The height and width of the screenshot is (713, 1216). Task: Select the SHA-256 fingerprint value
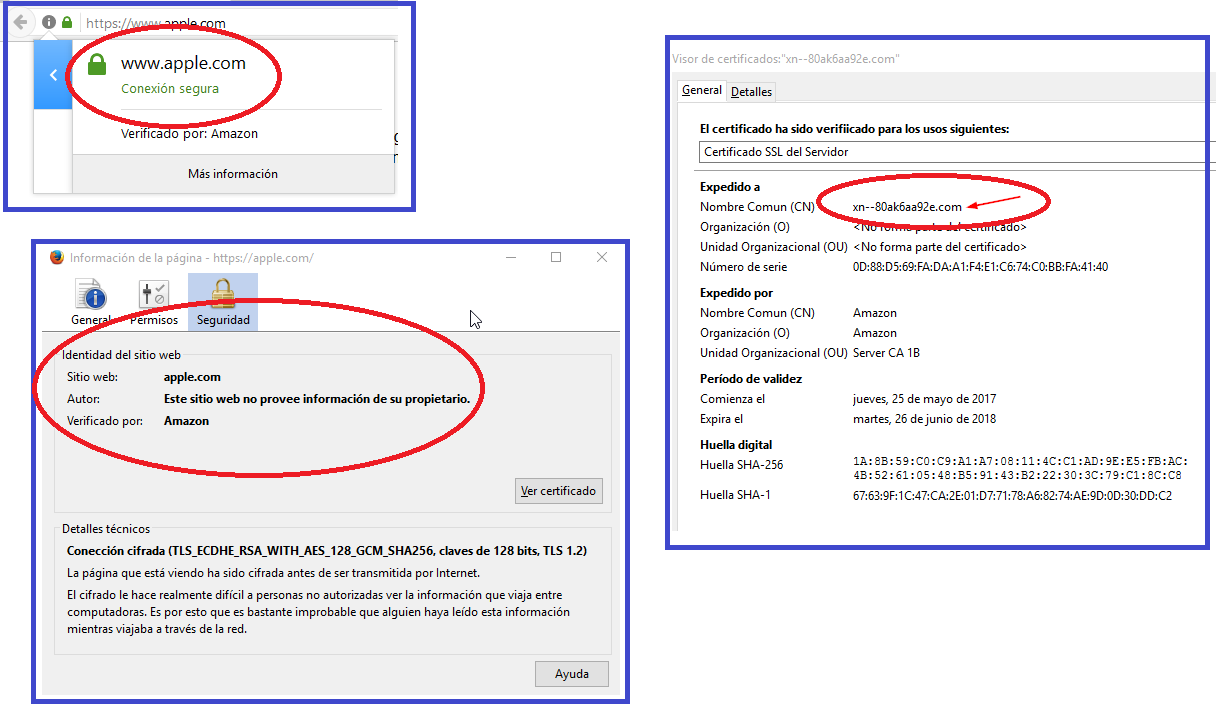1020,468
